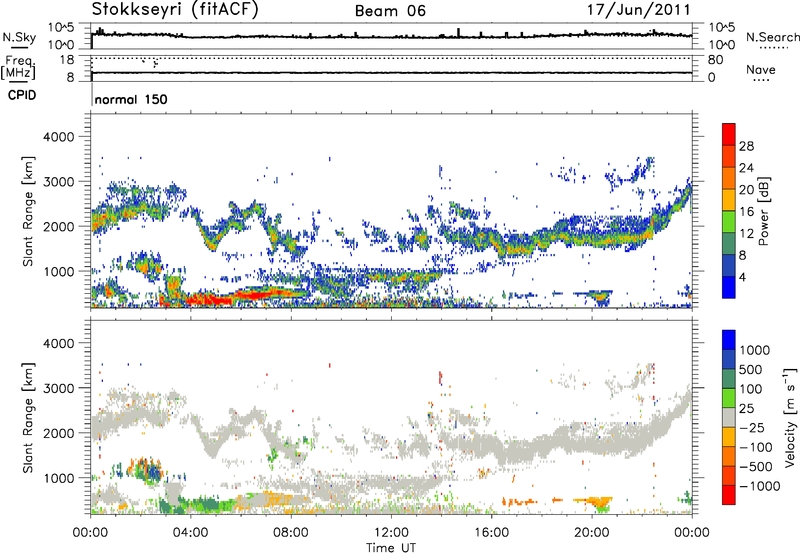Click the '16' power colorbar tick

pyautogui.click(x=746, y=212)
